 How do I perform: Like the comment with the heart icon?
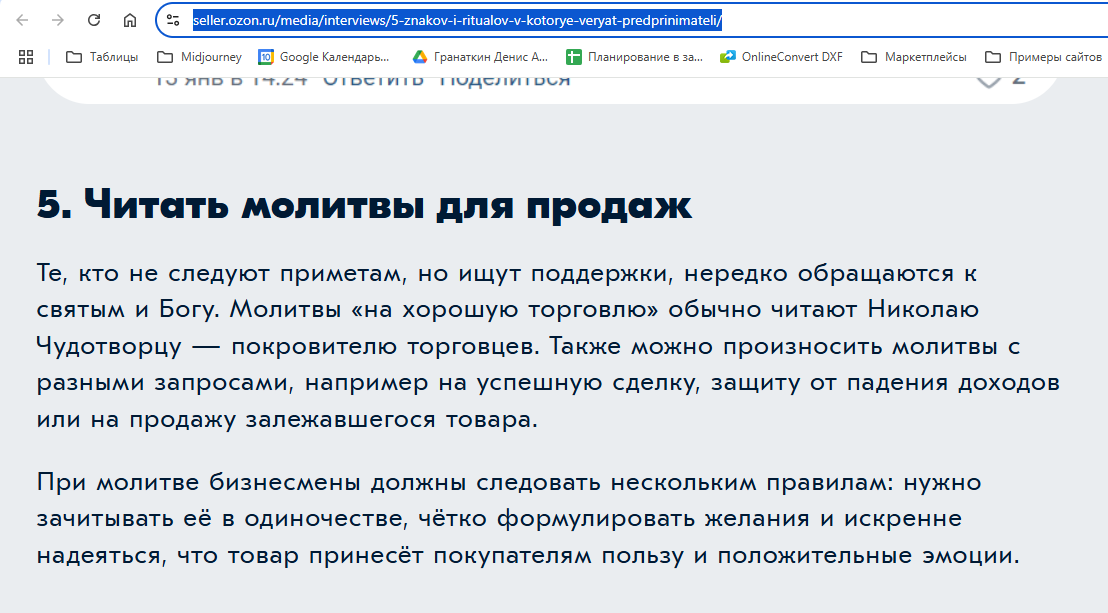click(x=988, y=79)
